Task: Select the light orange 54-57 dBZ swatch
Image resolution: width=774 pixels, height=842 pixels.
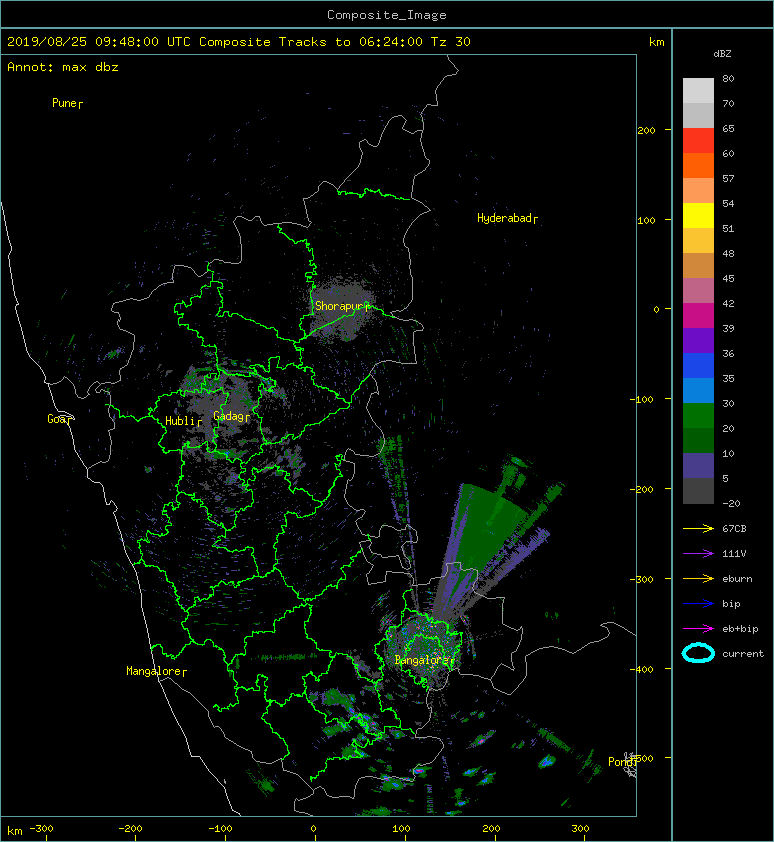Action: [698, 191]
